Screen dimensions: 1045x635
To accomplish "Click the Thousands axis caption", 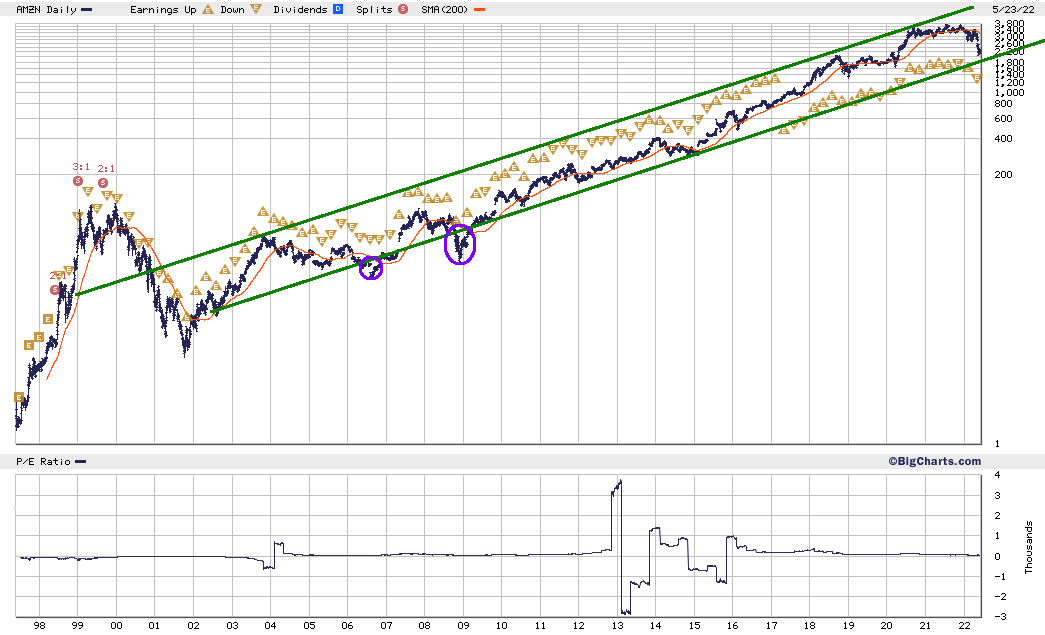I will [x=1028, y=547].
